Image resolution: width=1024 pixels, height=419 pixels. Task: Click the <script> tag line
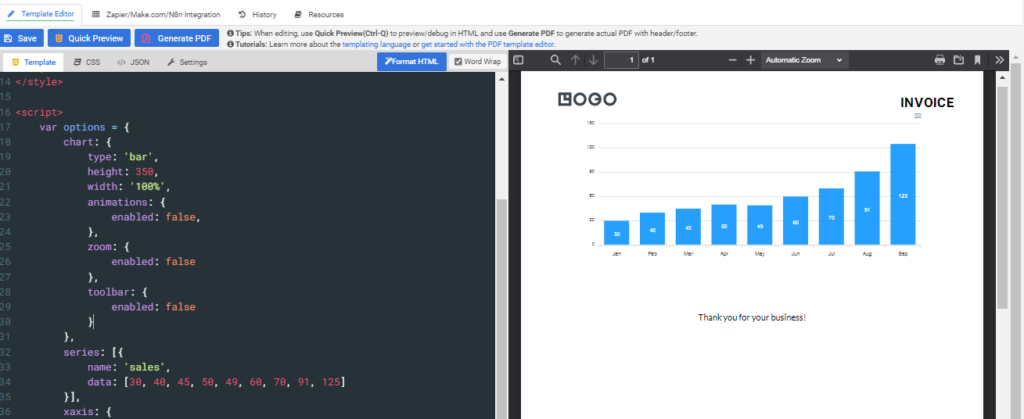[39, 112]
